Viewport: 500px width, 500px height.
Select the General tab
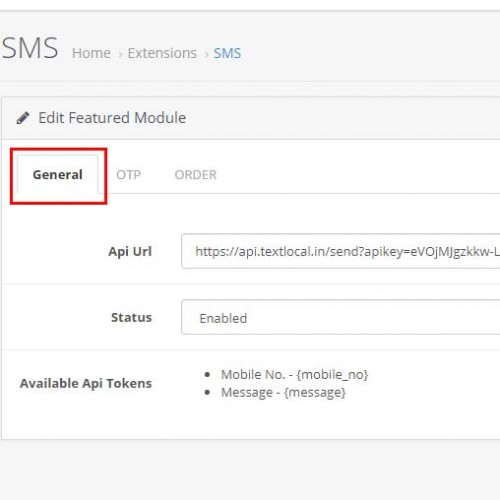click(x=58, y=174)
